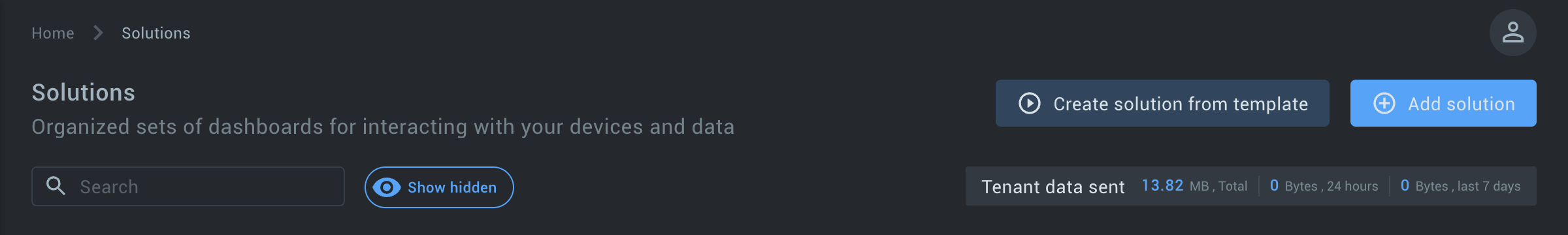Create solution from template

(x=1162, y=103)
